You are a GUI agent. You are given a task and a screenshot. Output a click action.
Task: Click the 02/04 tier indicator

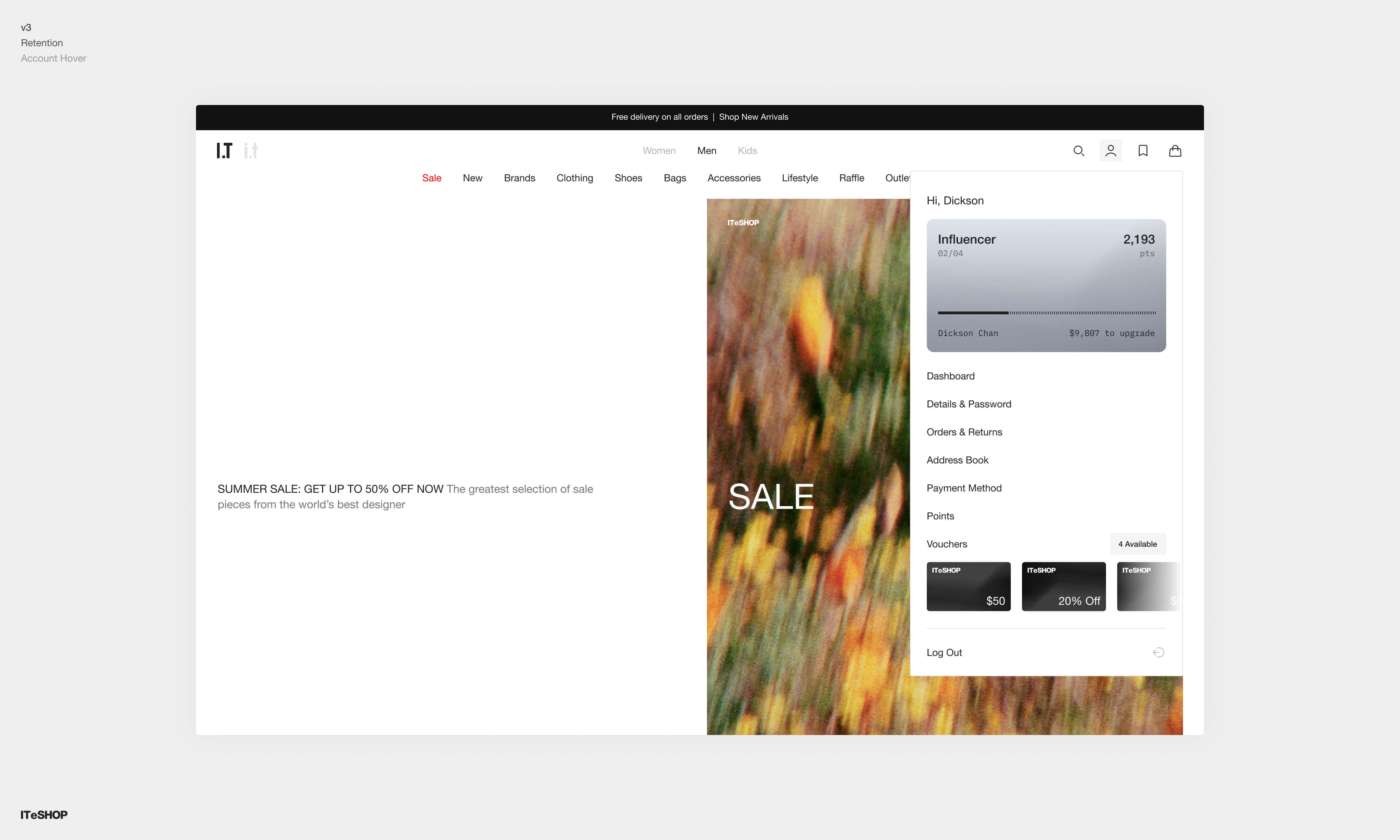pos(950,254)
